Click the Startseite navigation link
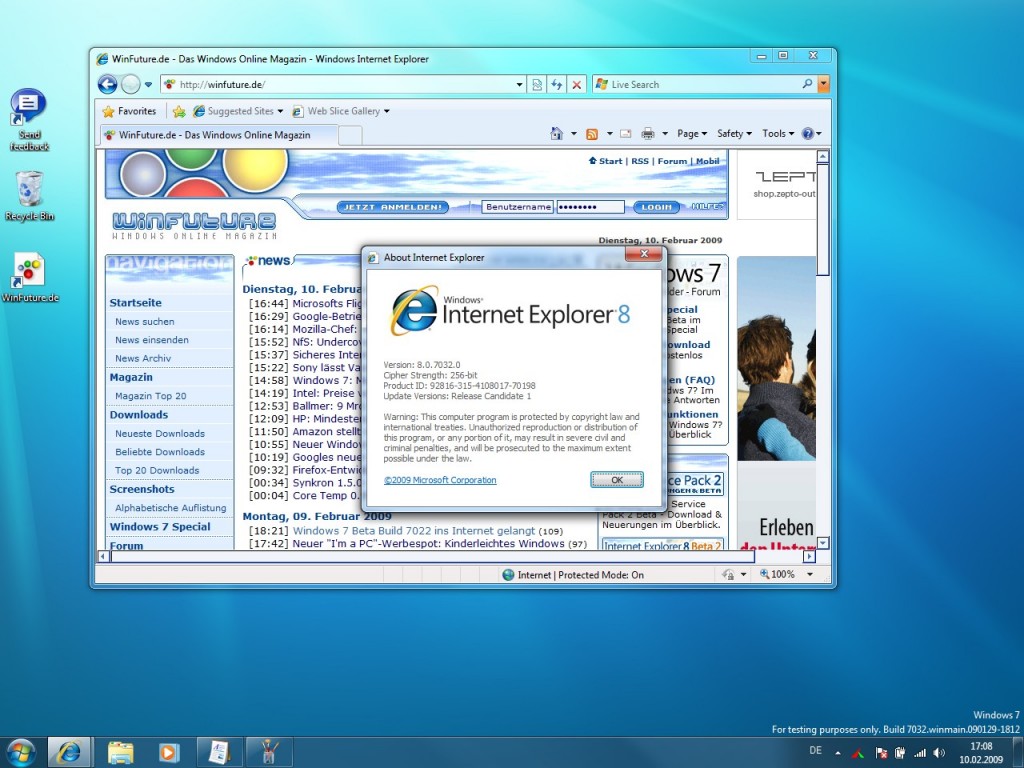This screenshot has width=1024, height=768. (135, 302)
